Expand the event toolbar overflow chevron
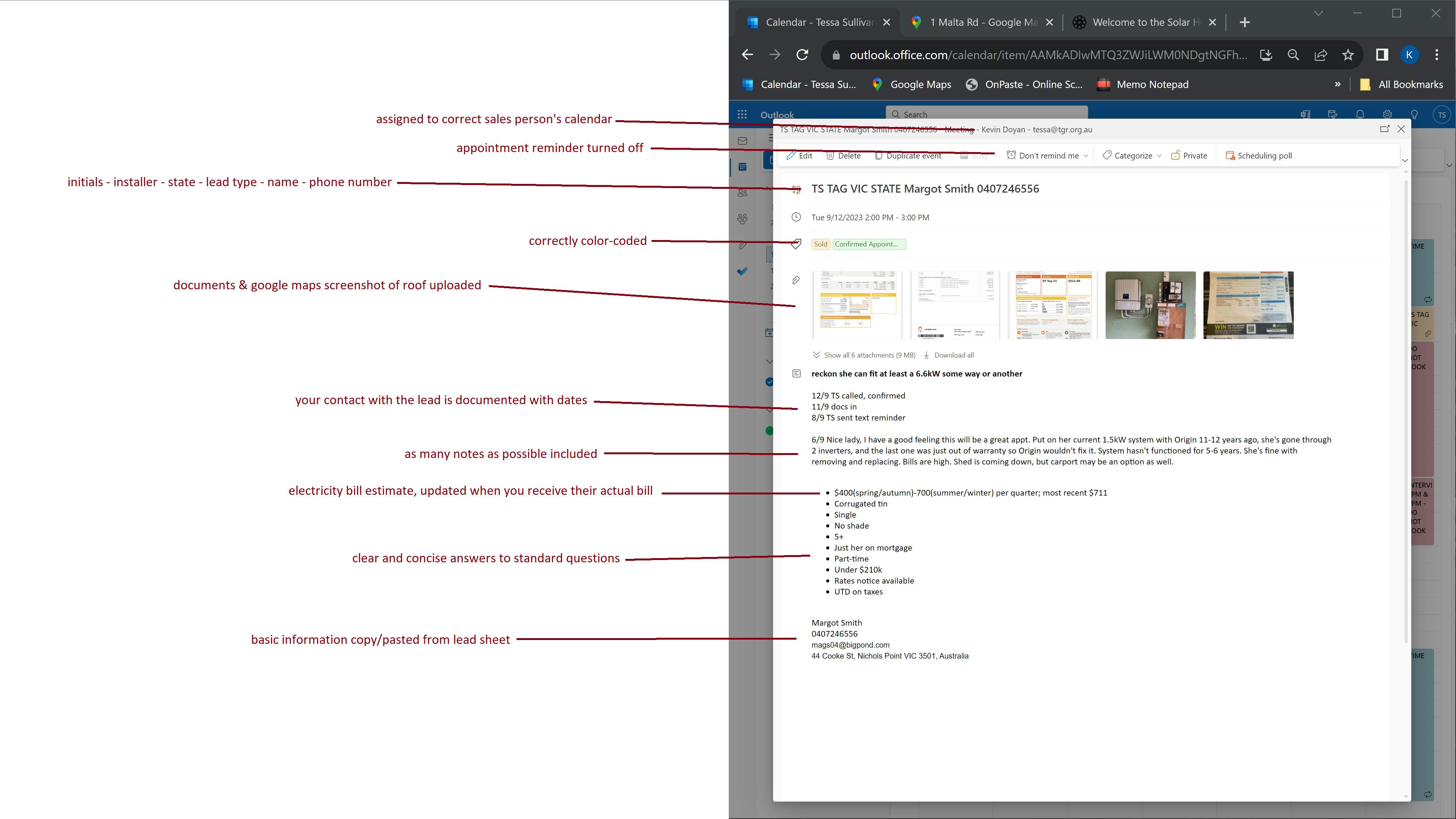Screen dimensions: 1456x819 point(1404,160)
